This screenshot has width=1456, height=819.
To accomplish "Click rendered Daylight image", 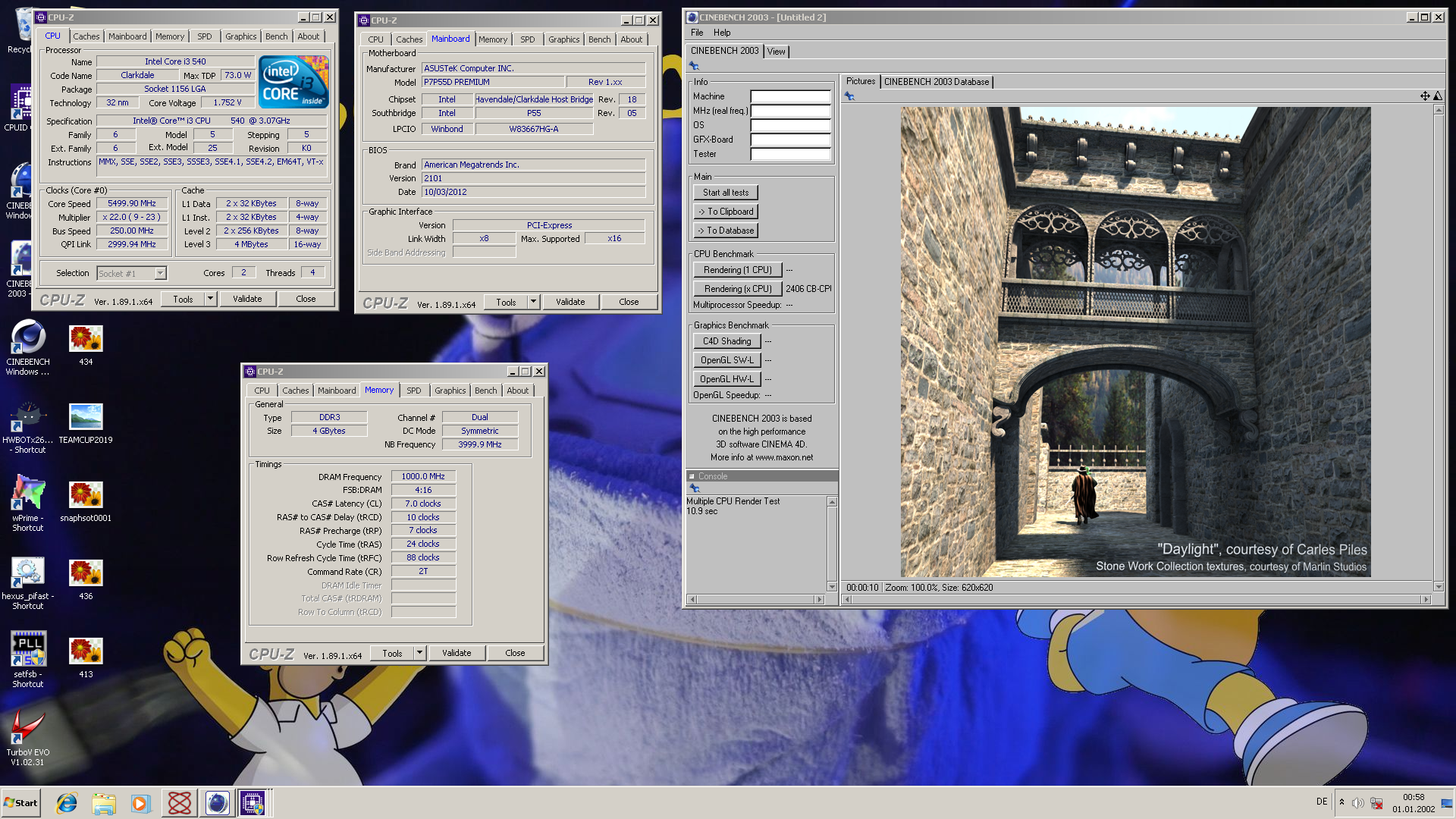I will [1135, 342].
